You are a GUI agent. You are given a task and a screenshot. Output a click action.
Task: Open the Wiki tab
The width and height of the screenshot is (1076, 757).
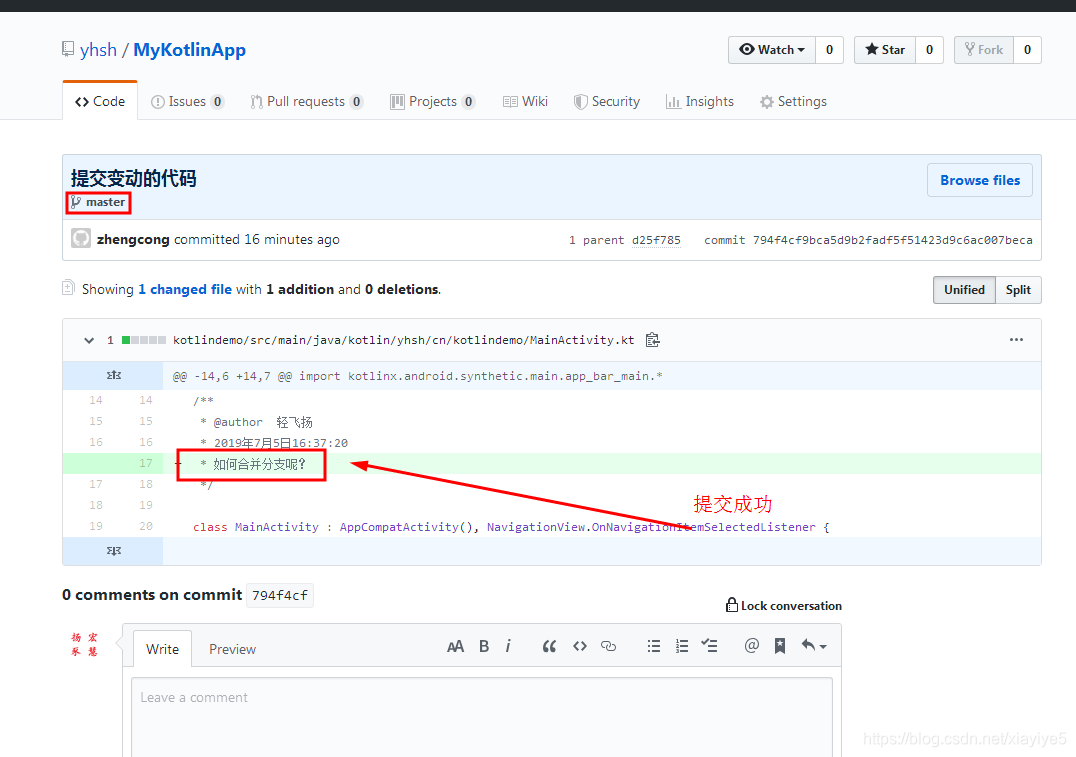(525, 102)
